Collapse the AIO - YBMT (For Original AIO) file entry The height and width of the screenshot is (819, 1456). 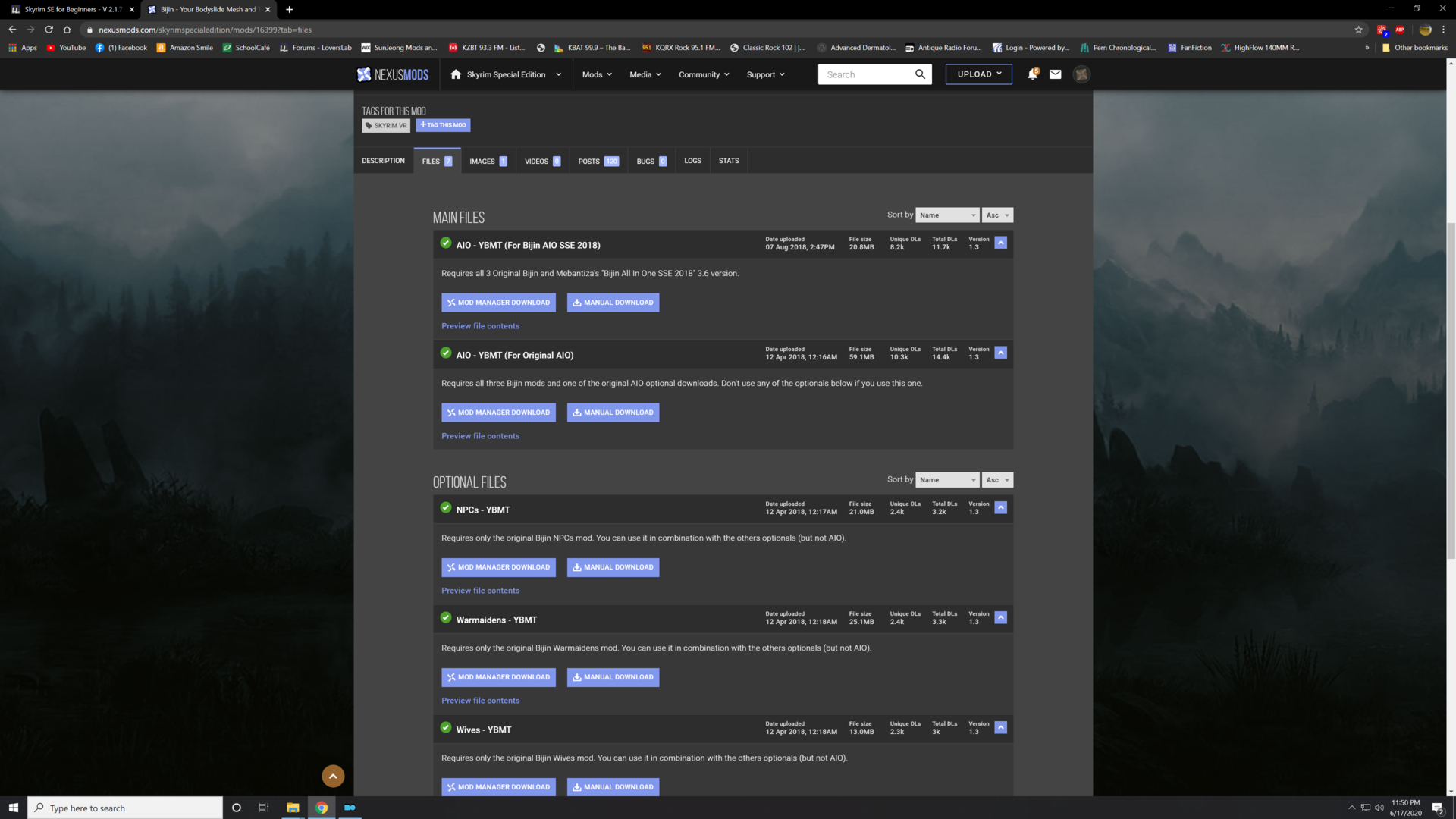1000,353
